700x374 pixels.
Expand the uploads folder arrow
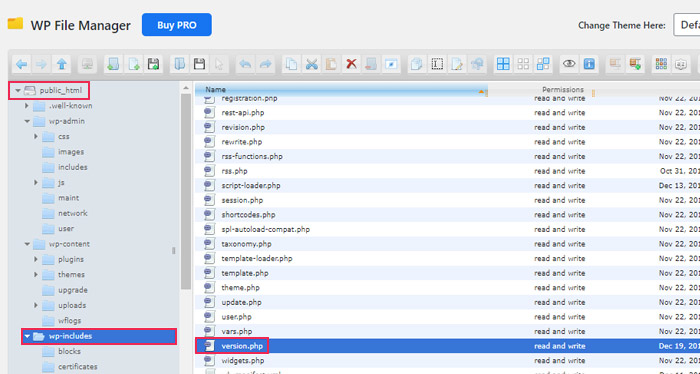36,305
